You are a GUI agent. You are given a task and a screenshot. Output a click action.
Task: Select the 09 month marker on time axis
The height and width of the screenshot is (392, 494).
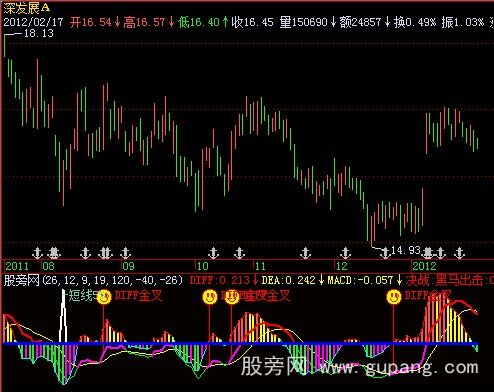[128, 266]
